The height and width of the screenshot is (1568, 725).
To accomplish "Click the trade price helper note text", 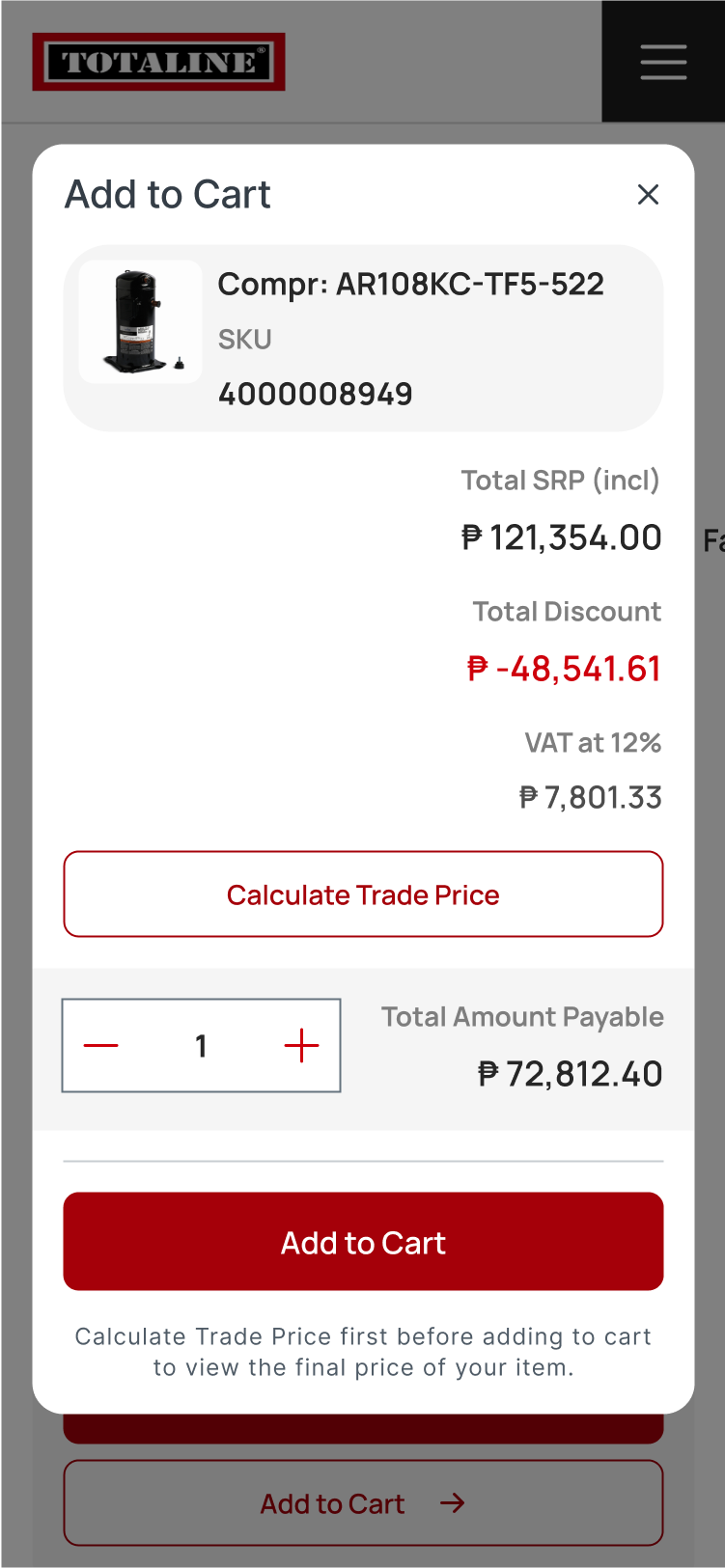I will point(363,1352).
